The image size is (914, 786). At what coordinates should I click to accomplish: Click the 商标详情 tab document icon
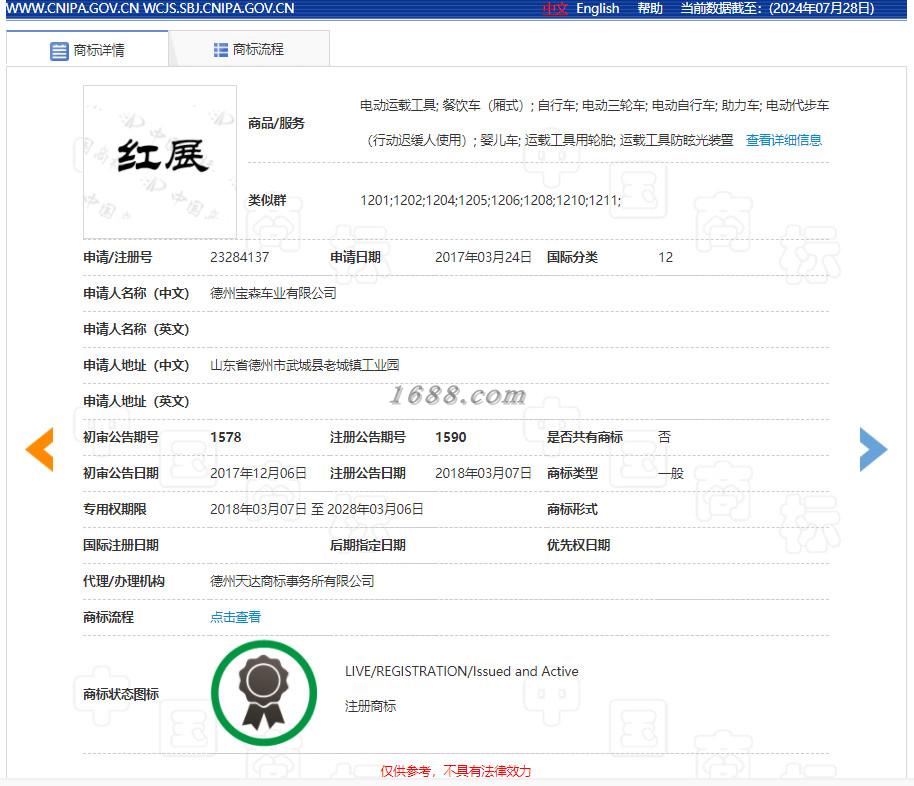pyautogui.click(x=59, y=51)
